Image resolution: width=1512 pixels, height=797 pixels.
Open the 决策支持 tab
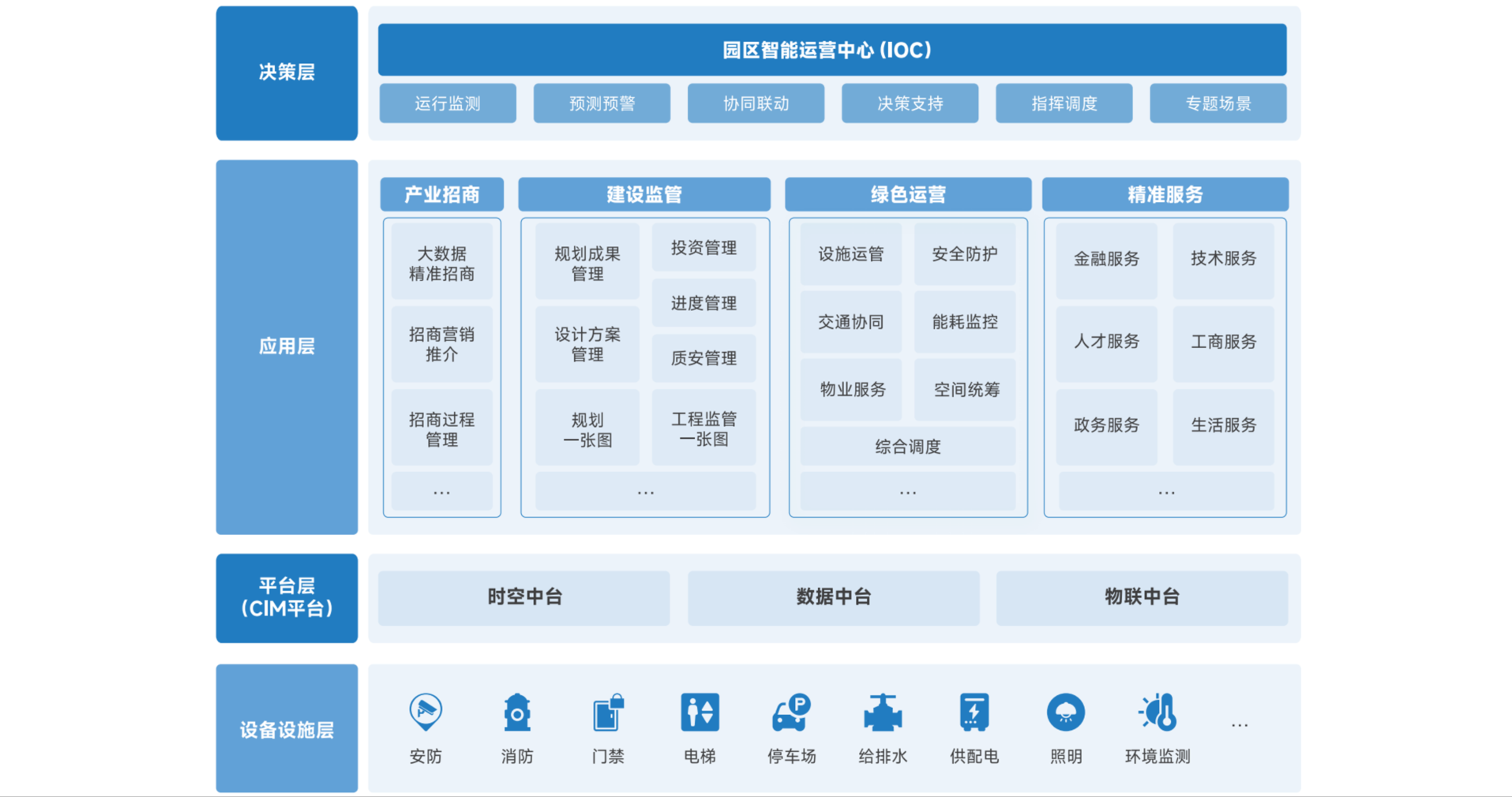pyautogui.click(x=910, y=103)
